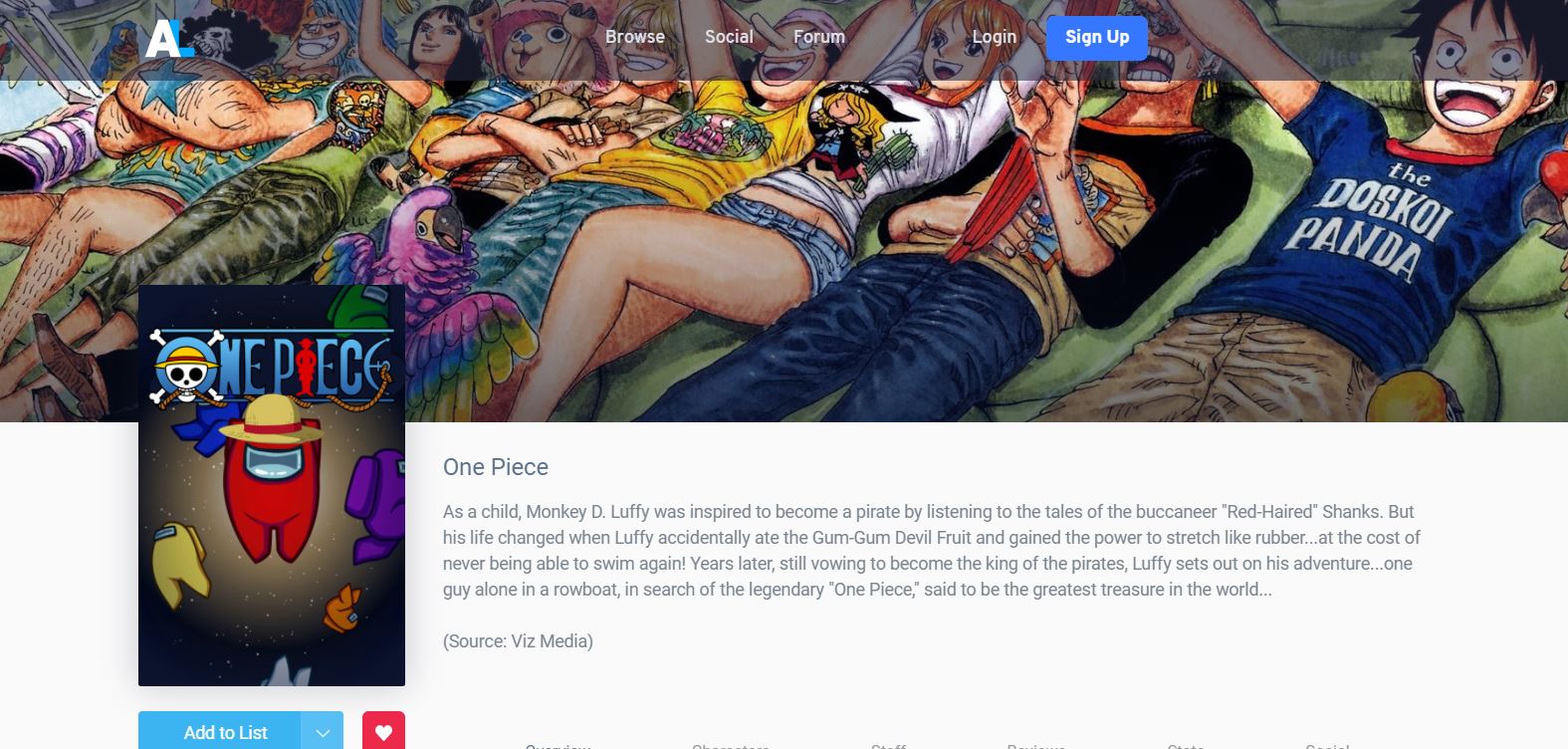
Task: Open the One Piece cover image
Action: pyautogui.click(x=272, y=485)
